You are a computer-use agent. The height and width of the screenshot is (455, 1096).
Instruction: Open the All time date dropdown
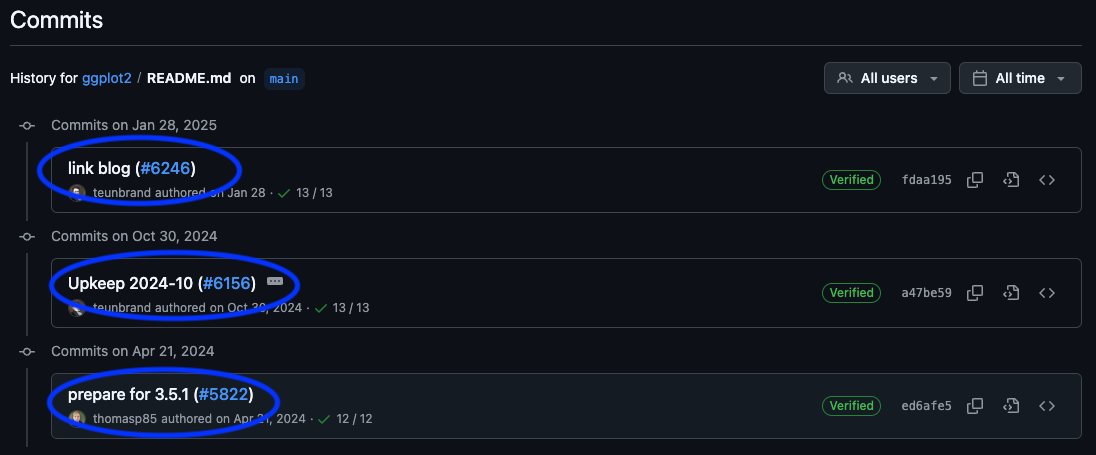click(x=1020, y=78)
